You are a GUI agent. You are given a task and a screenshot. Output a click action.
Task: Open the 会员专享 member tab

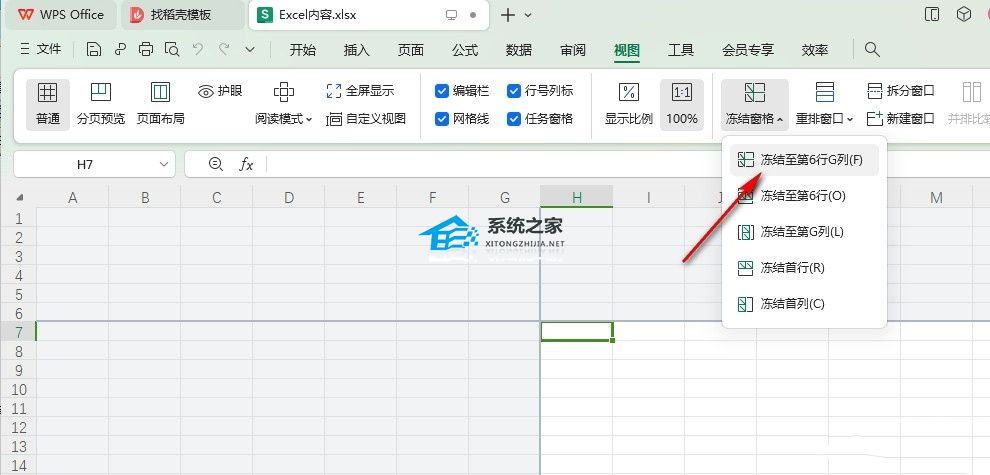(x=748, y=50)
